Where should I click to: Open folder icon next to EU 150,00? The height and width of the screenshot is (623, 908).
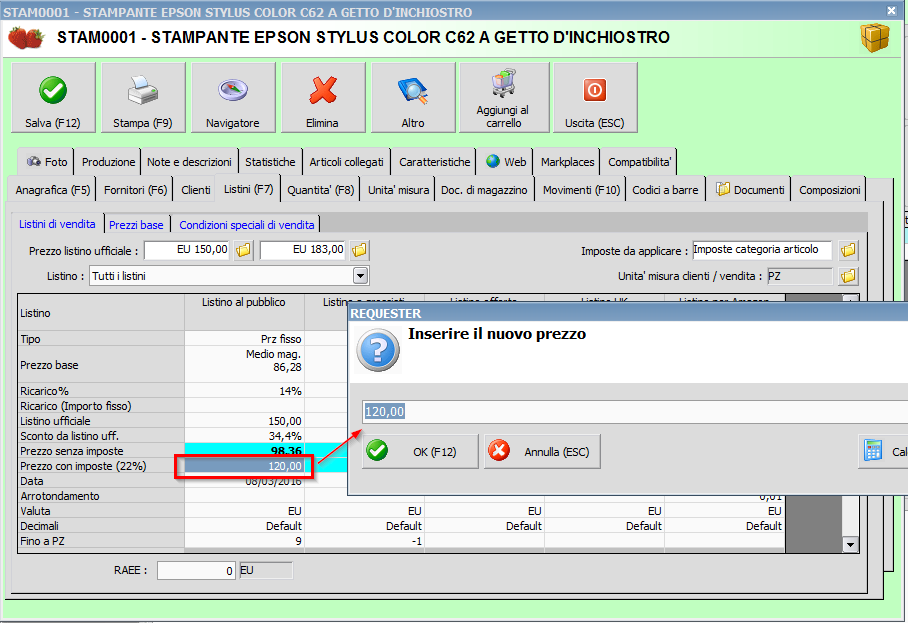[243, 250]
